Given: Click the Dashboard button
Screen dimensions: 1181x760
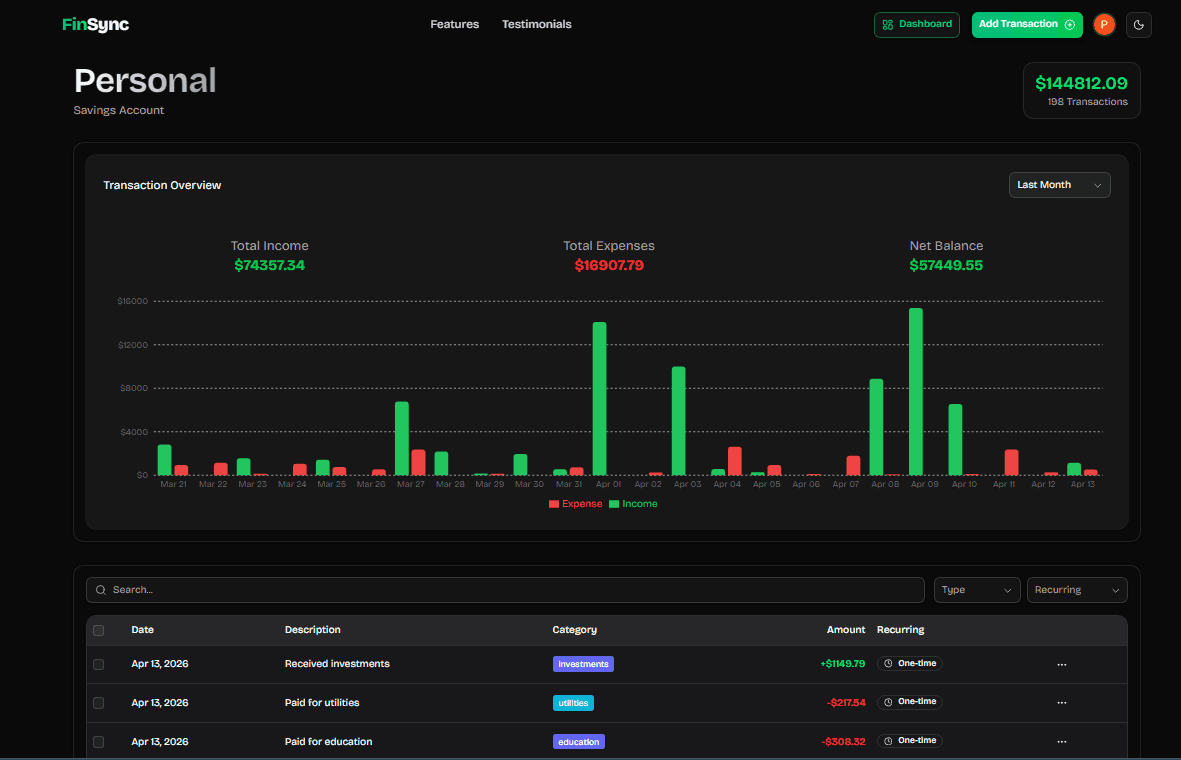Looking at the screenshot, I should click(916, 24).
